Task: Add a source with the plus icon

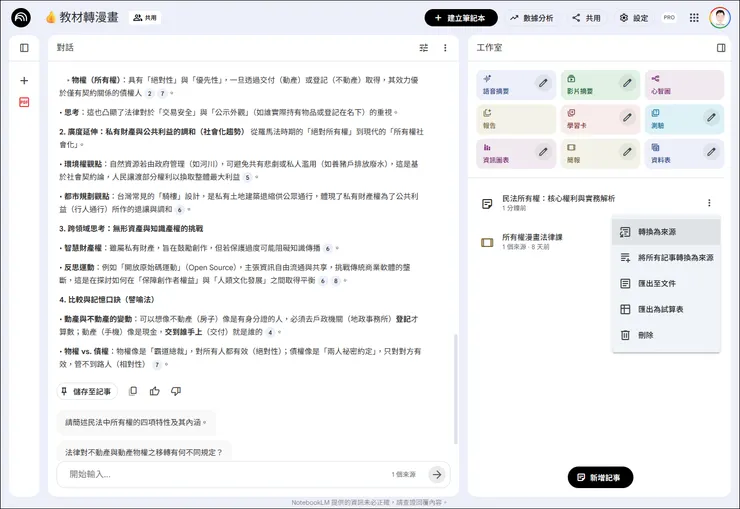Action: (x=24, y=81)
